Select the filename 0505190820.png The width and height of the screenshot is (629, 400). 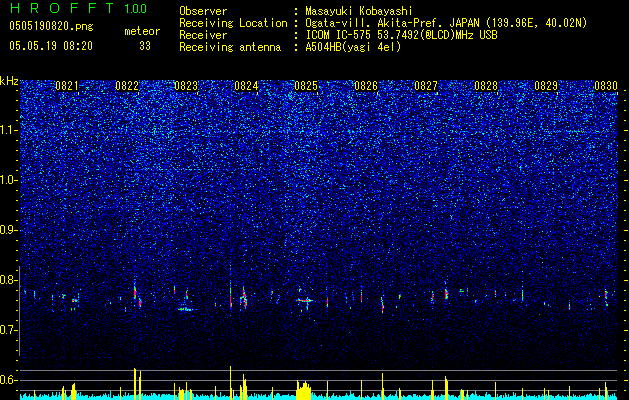coord(51,27)
